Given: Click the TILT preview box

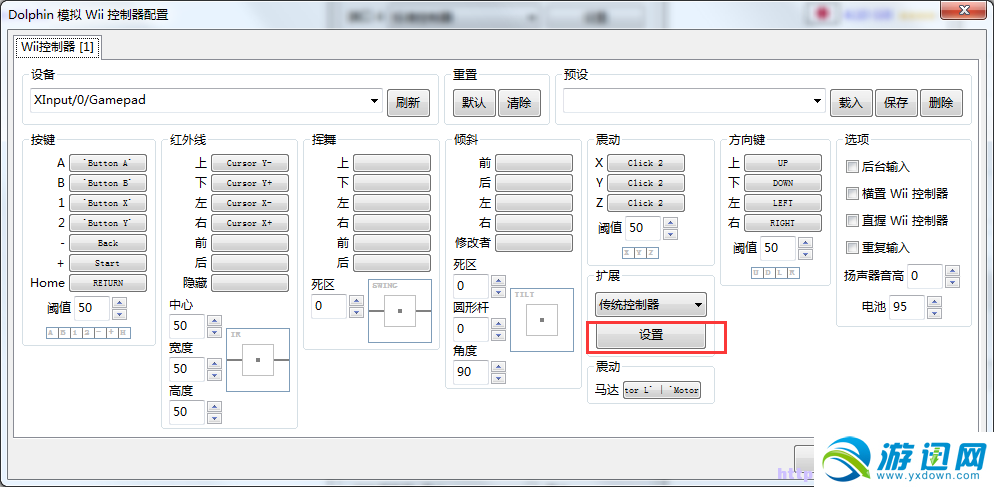Looking at the screenshot, I should point(542,320).
